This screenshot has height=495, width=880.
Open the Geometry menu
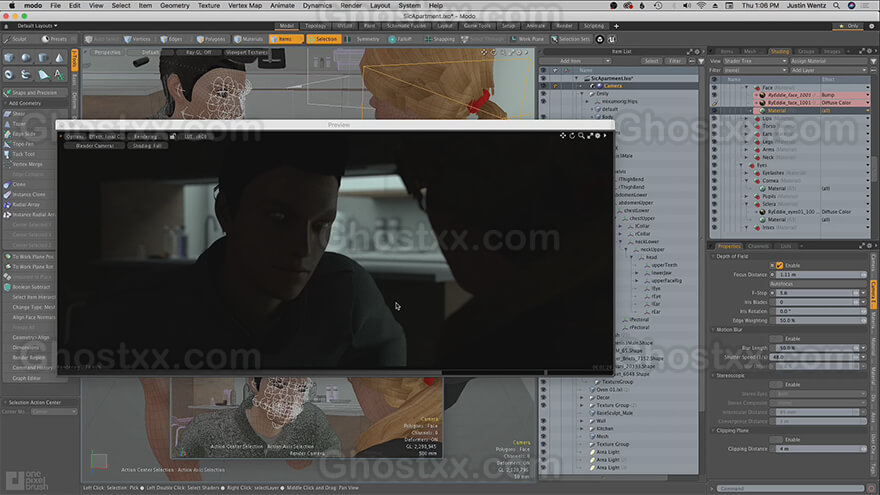pos(175,6)
